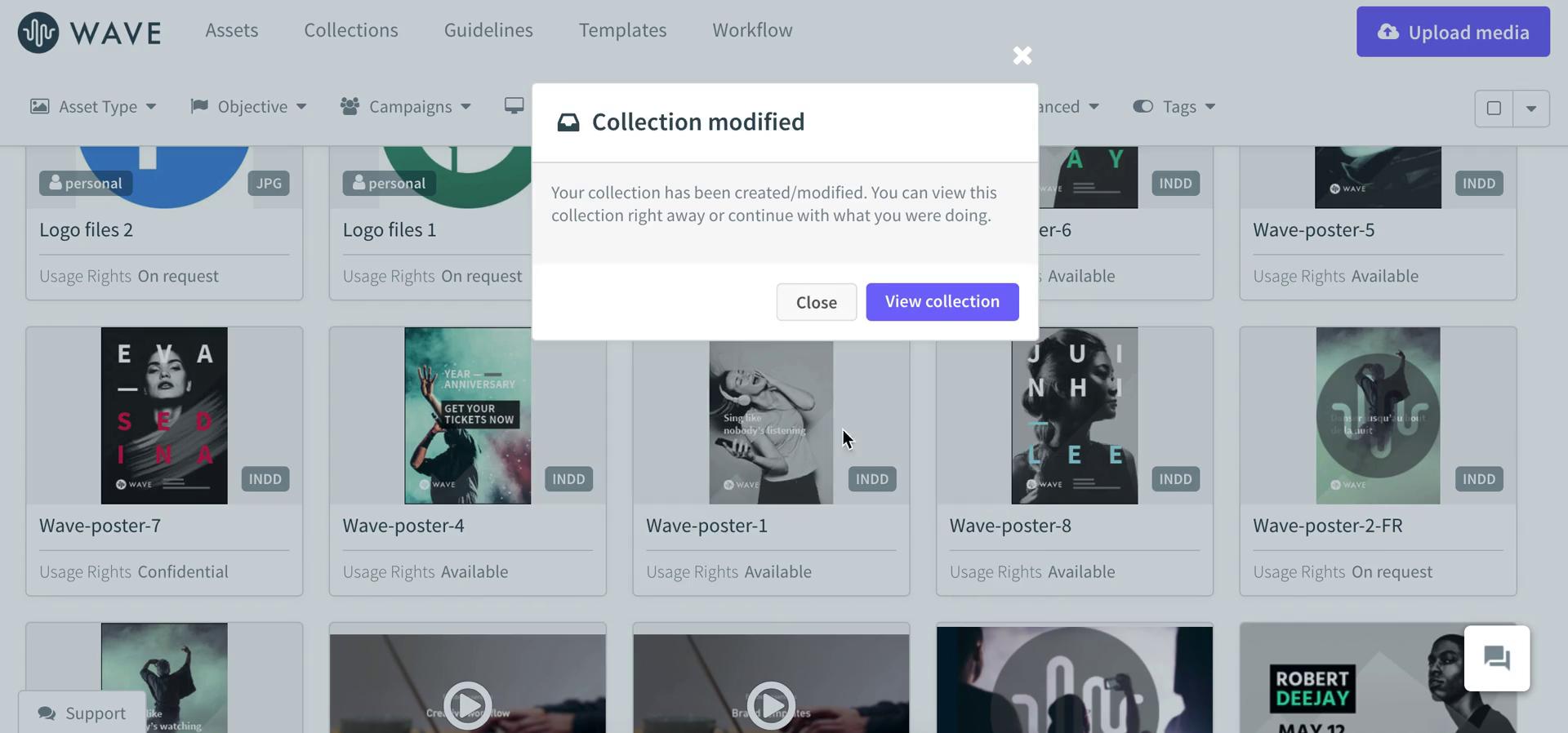Open Logo files 1 asset title

click(x=390, y=230)
